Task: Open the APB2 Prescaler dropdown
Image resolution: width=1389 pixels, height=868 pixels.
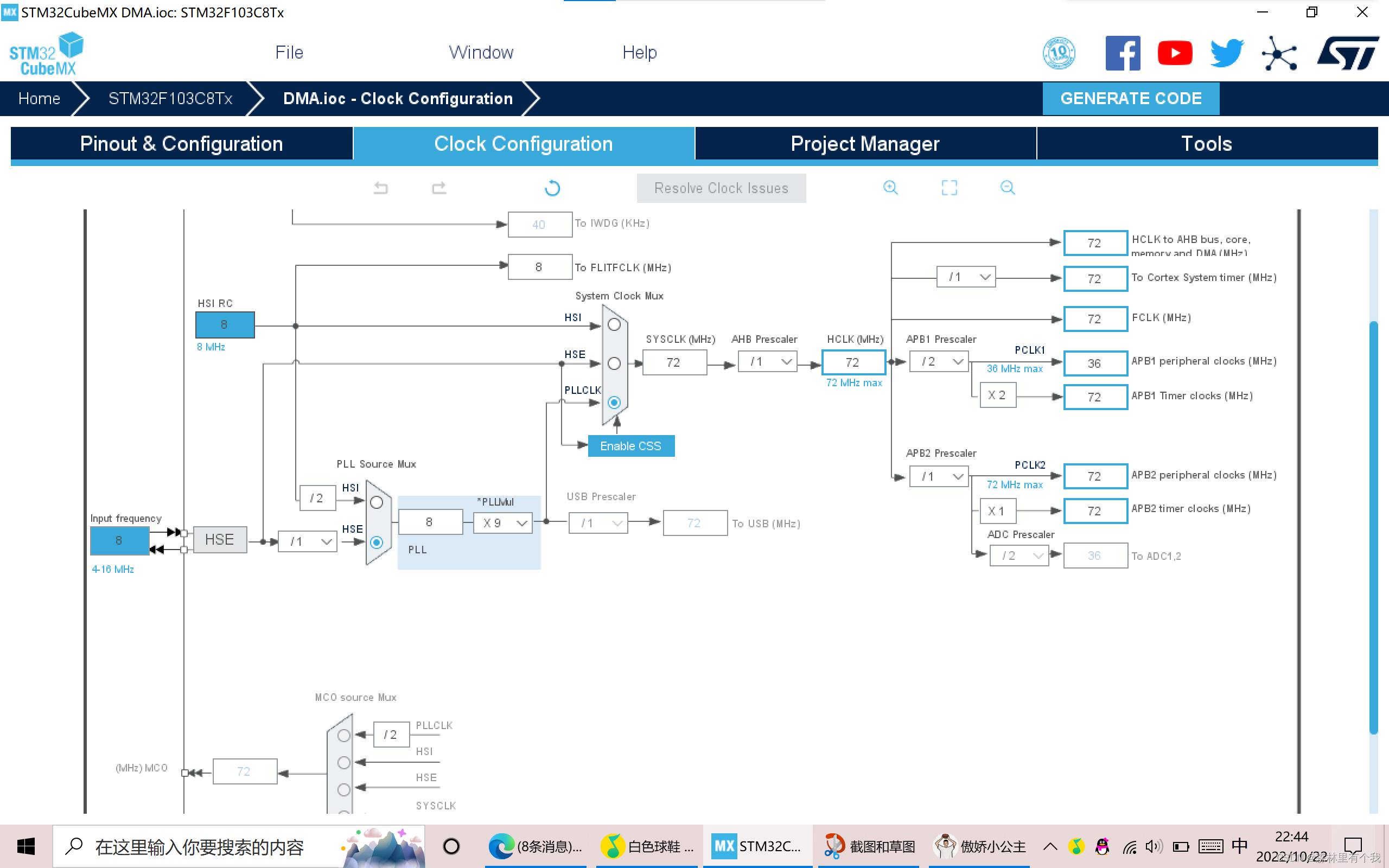Action: click(939, 476)
